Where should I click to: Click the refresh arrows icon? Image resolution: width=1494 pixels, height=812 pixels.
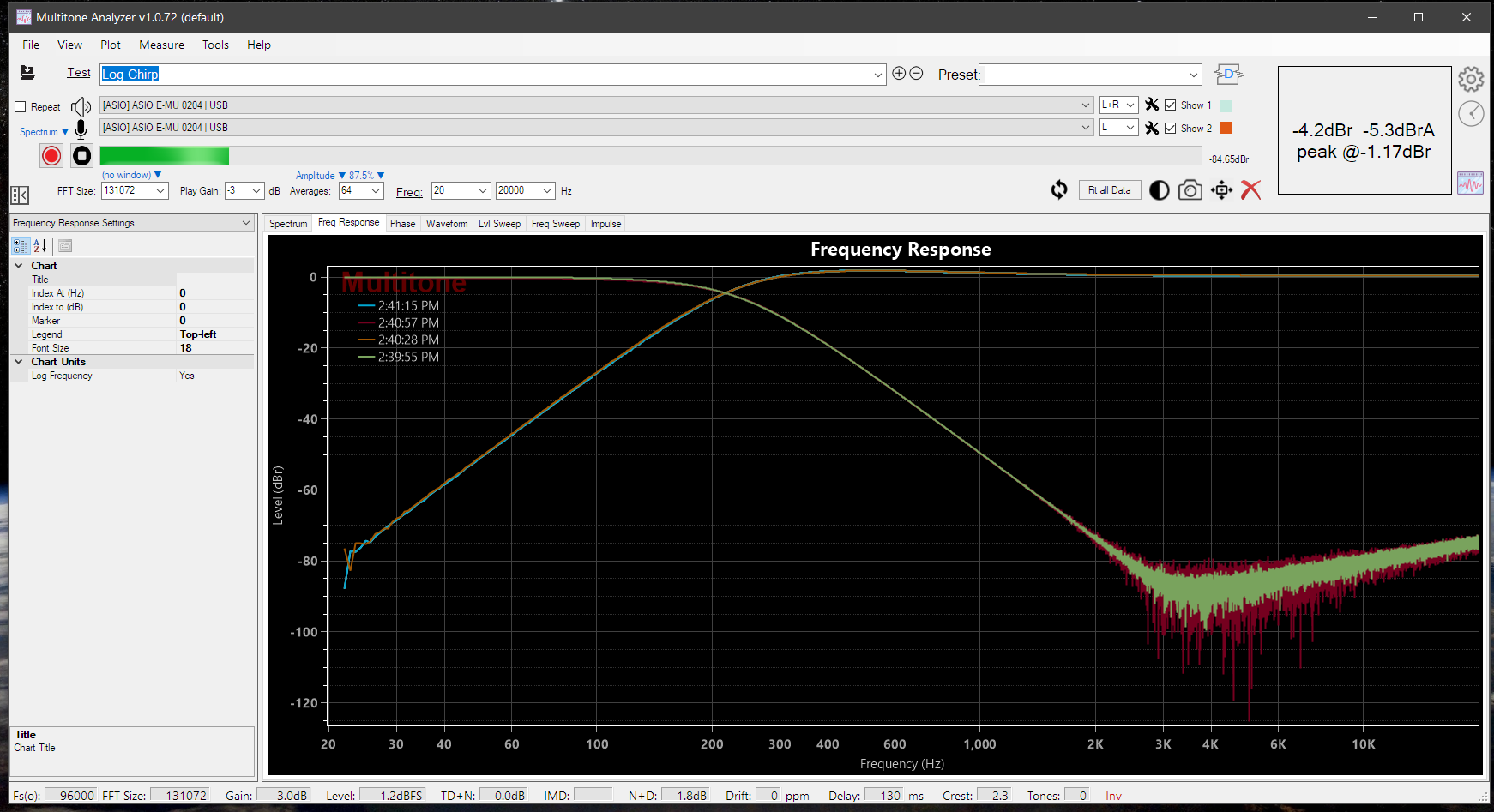pyautogui.click(x=1059, y=189)
